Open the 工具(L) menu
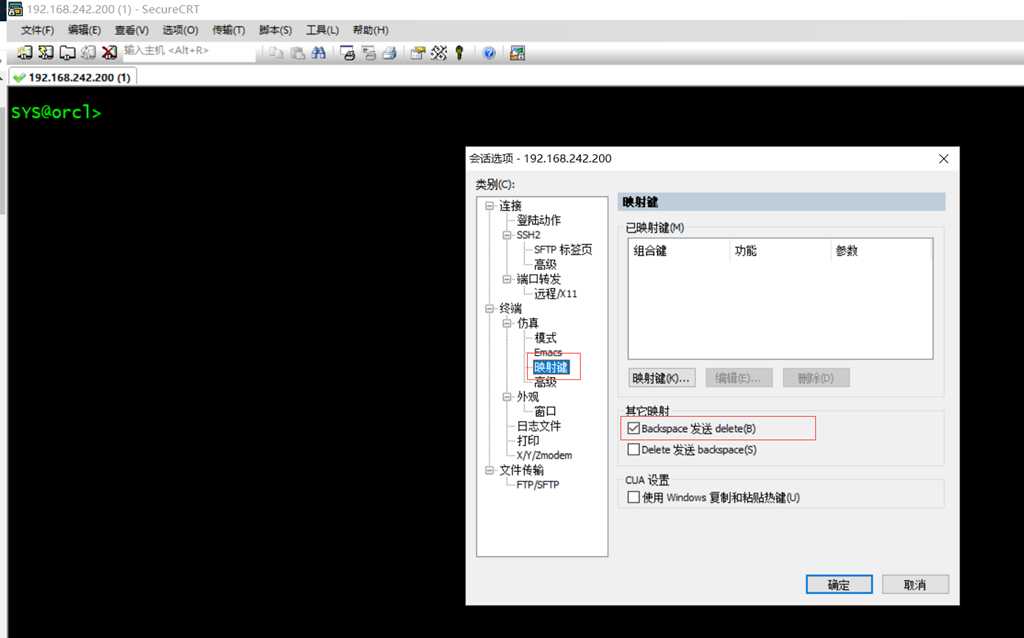Screen dimensions: 1024x638 [323, 30]
